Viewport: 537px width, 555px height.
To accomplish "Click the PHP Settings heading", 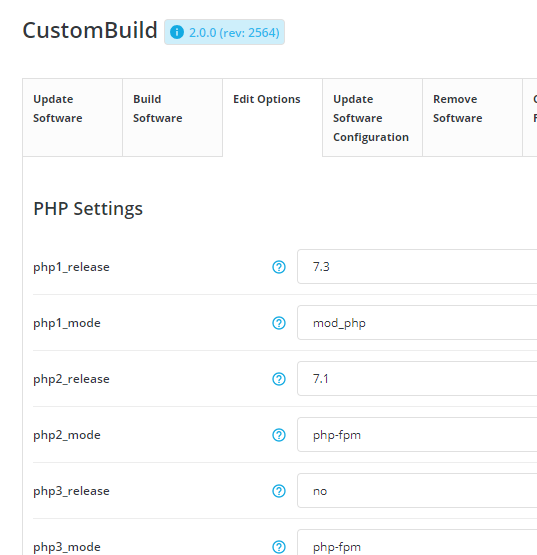I will click(x=88, y=208).
